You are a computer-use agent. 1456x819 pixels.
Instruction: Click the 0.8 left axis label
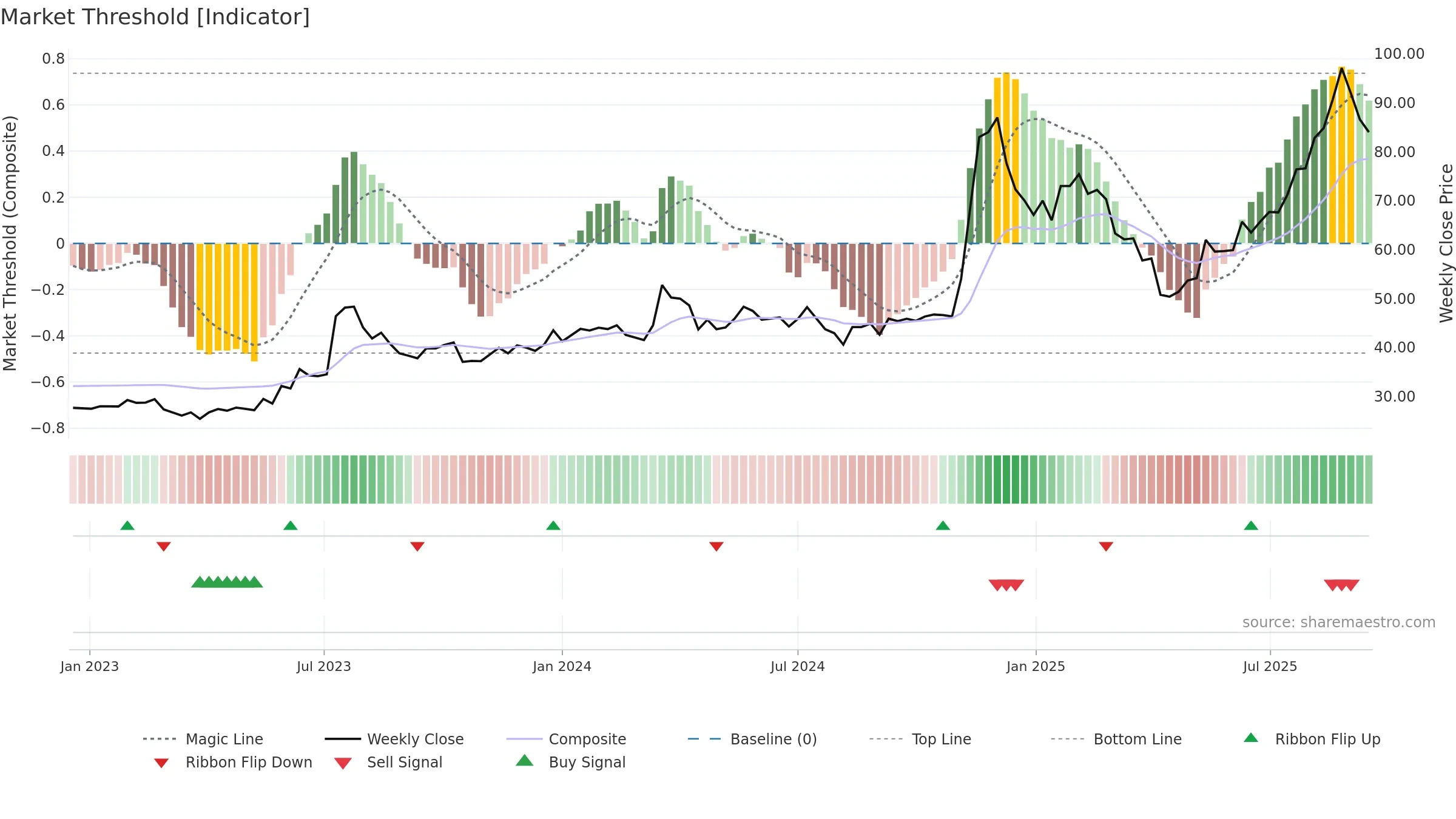click(x=53, y=59)
